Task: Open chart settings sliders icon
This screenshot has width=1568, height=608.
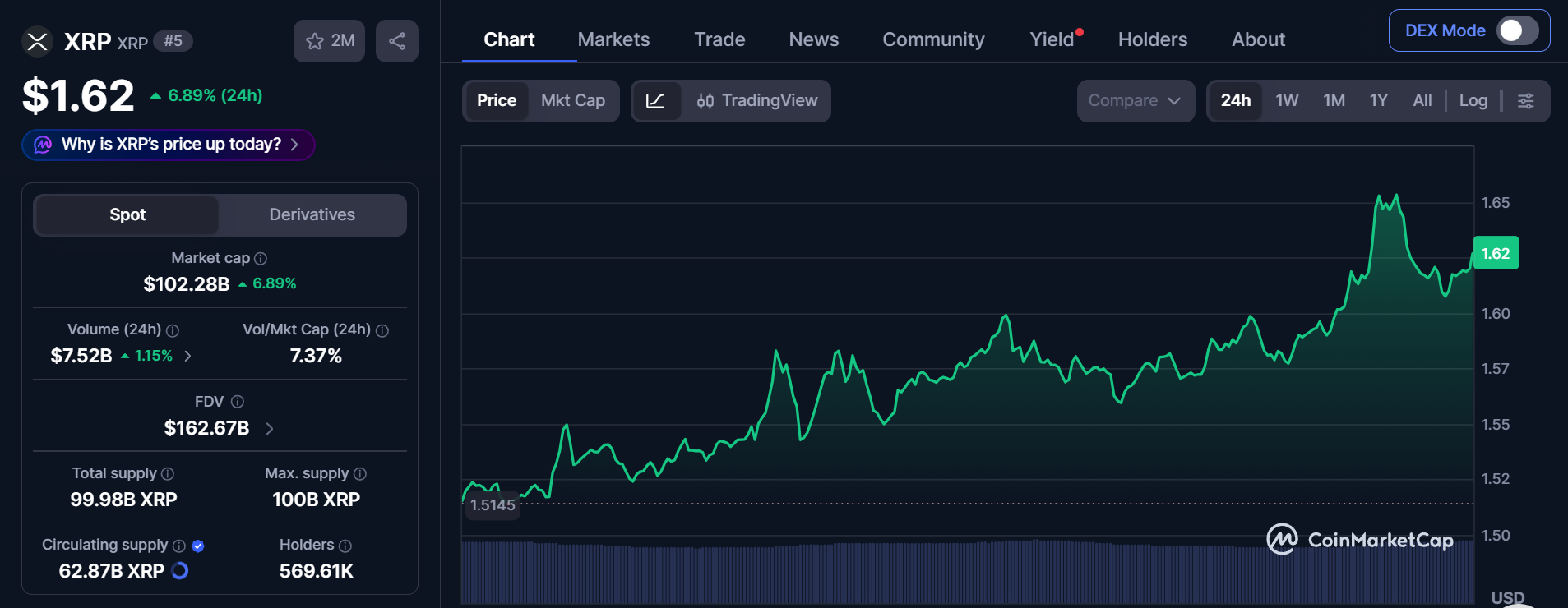Action: click(x=1526, y=101)
